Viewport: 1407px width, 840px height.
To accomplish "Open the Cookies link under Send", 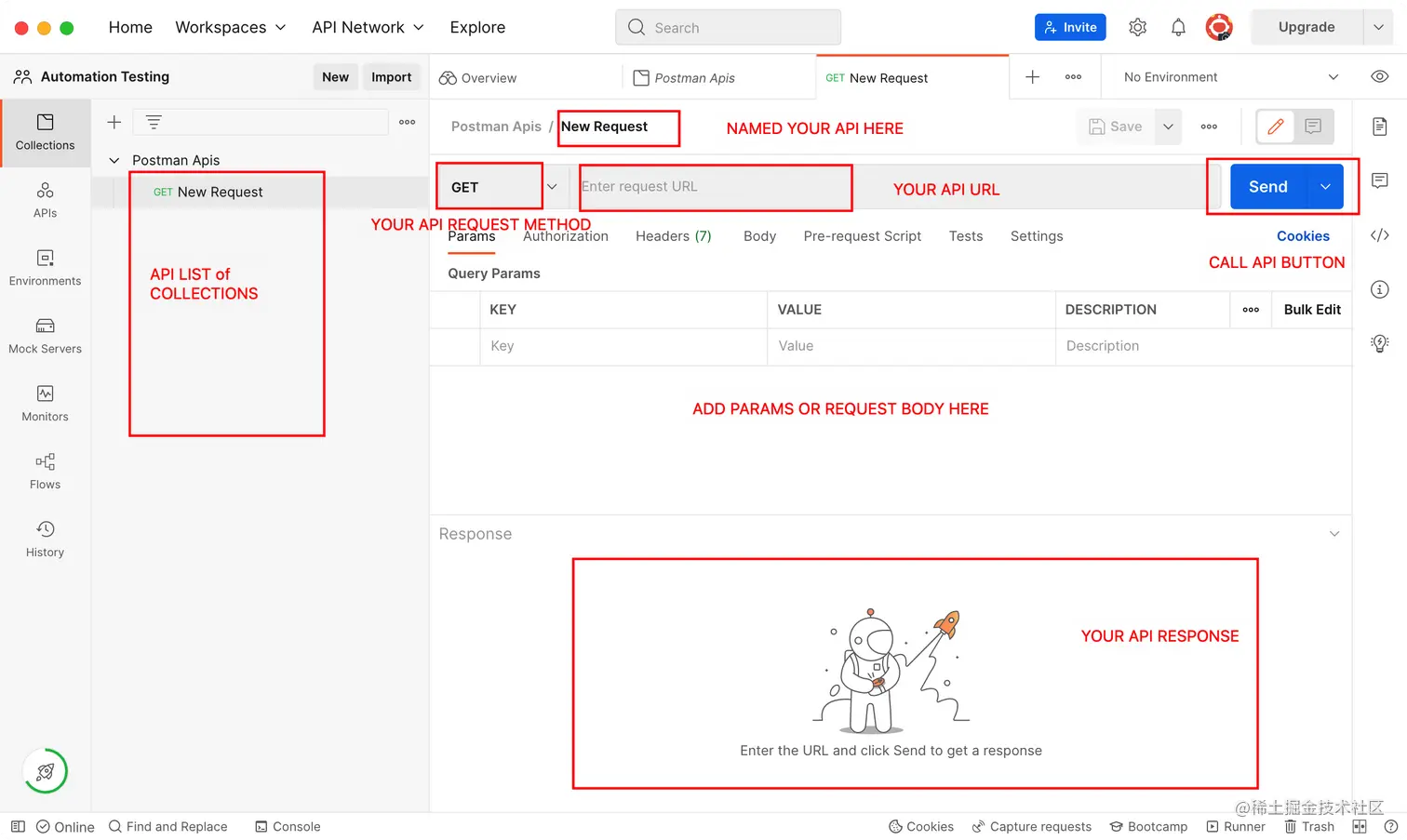I will 1303,236.
